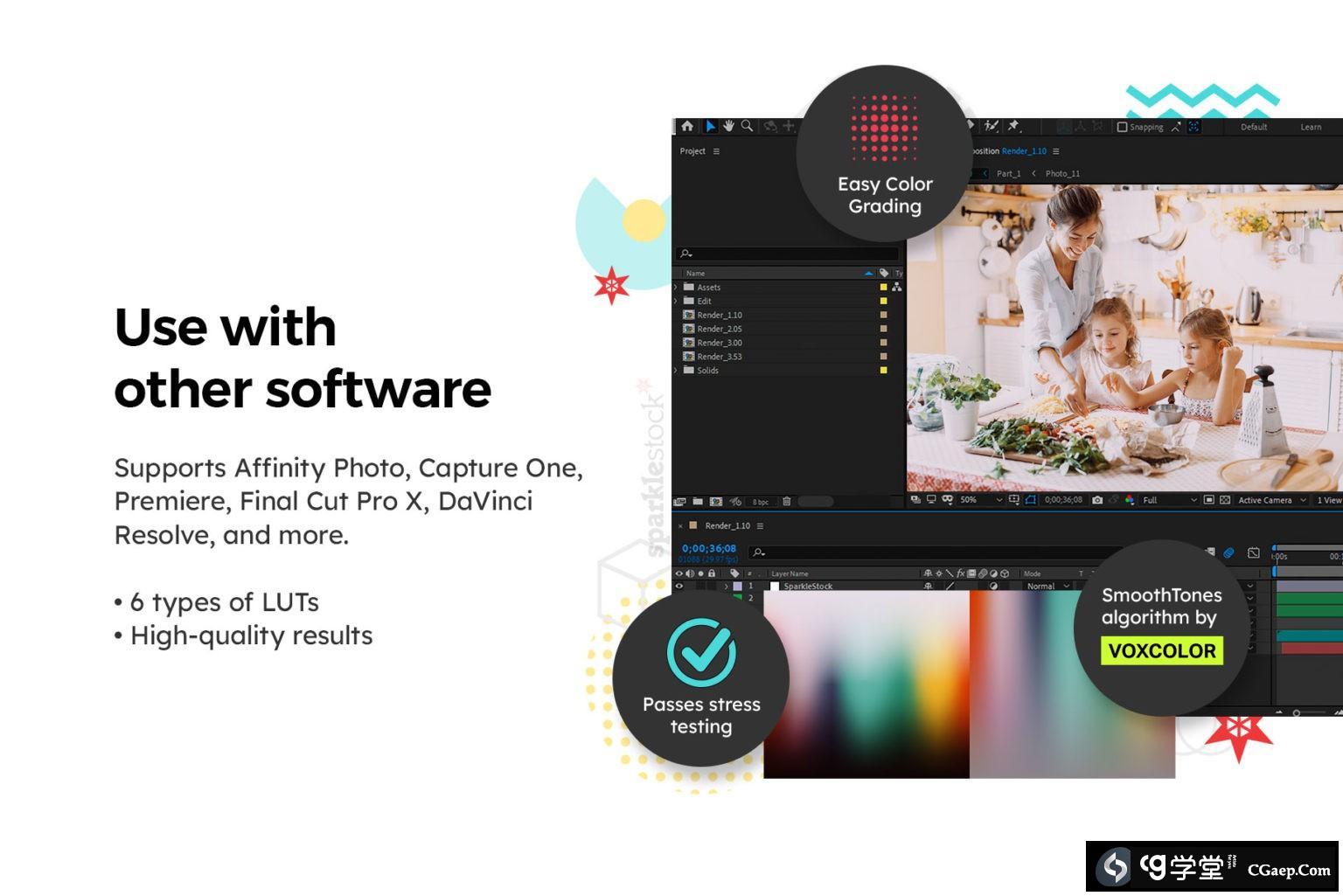
Task: Open the Project panel menu
Action: (x=716, y=152)
